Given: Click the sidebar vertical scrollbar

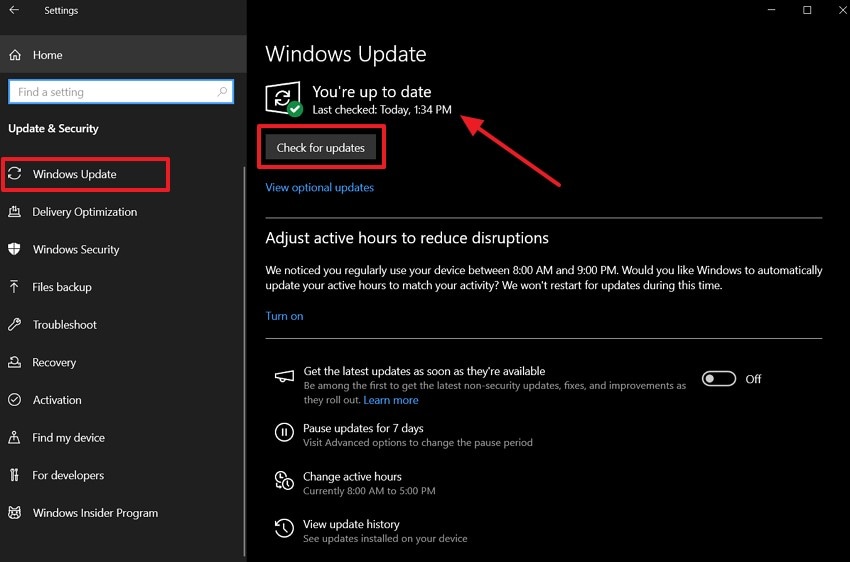Looking at the screenshot, I should click(244, 361).
